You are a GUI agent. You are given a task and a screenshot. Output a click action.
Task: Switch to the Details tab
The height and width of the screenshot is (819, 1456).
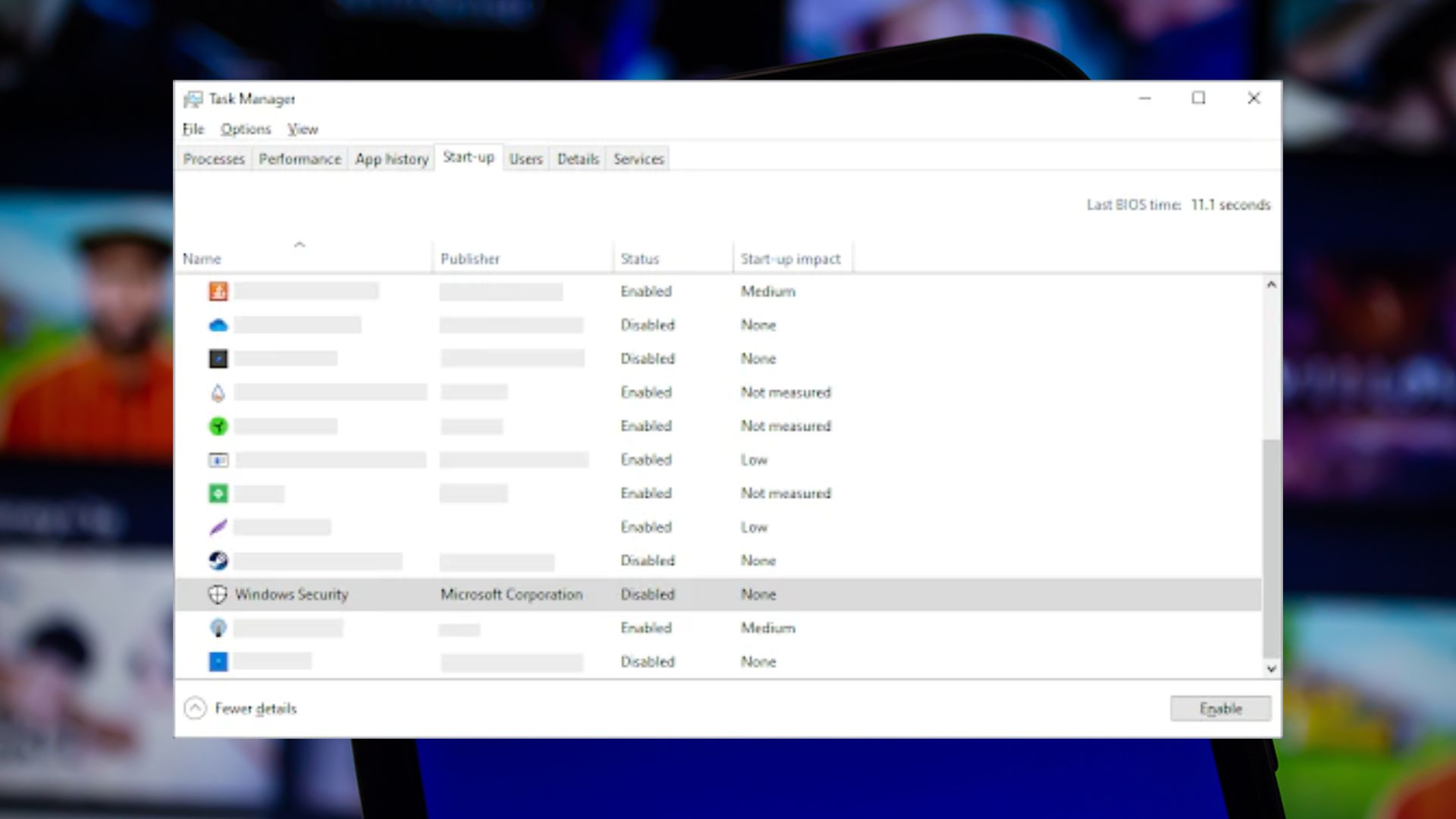tap(579, 158)
